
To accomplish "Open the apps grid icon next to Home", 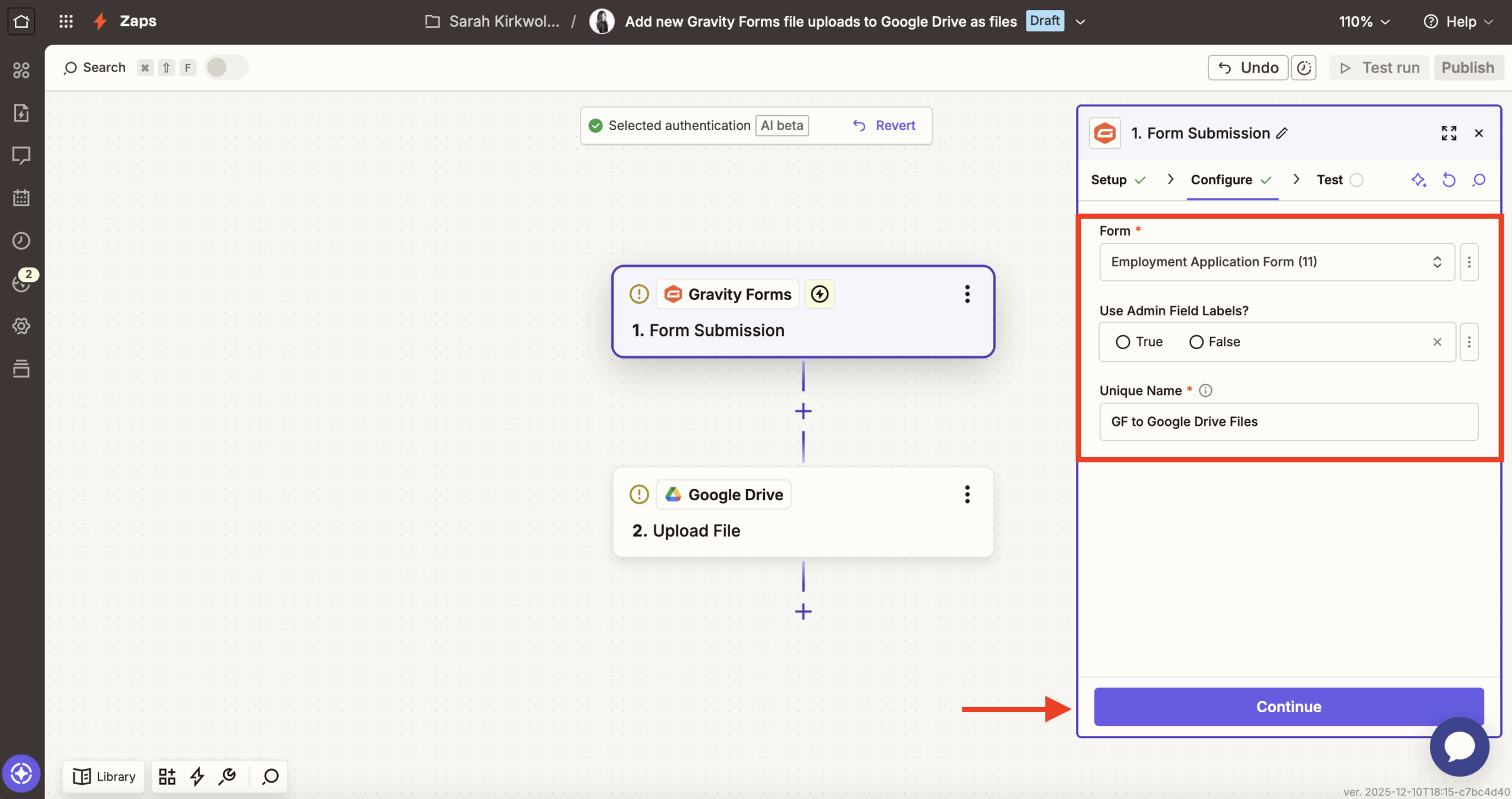I will point(66,21).
